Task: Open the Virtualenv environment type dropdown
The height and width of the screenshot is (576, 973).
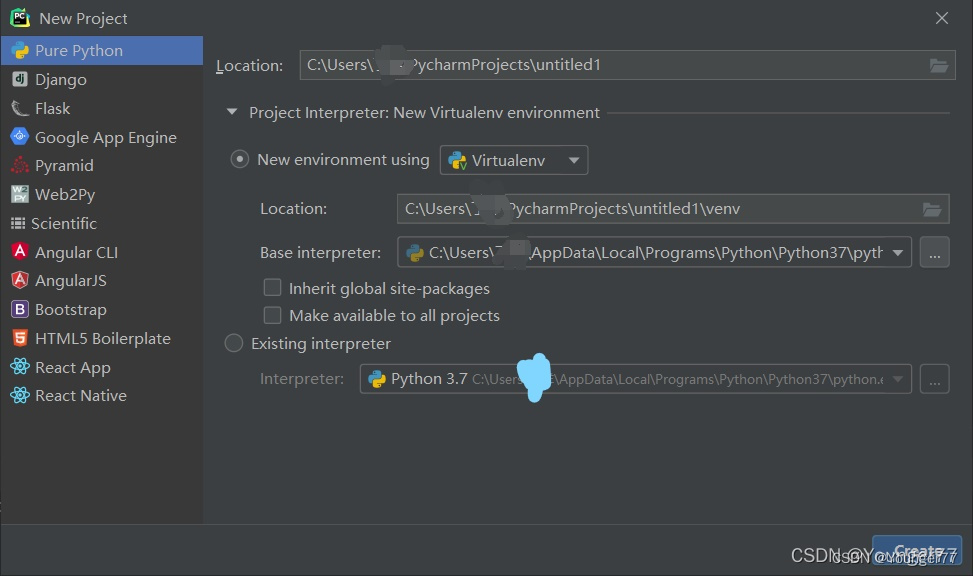Action: coord(514,160)
